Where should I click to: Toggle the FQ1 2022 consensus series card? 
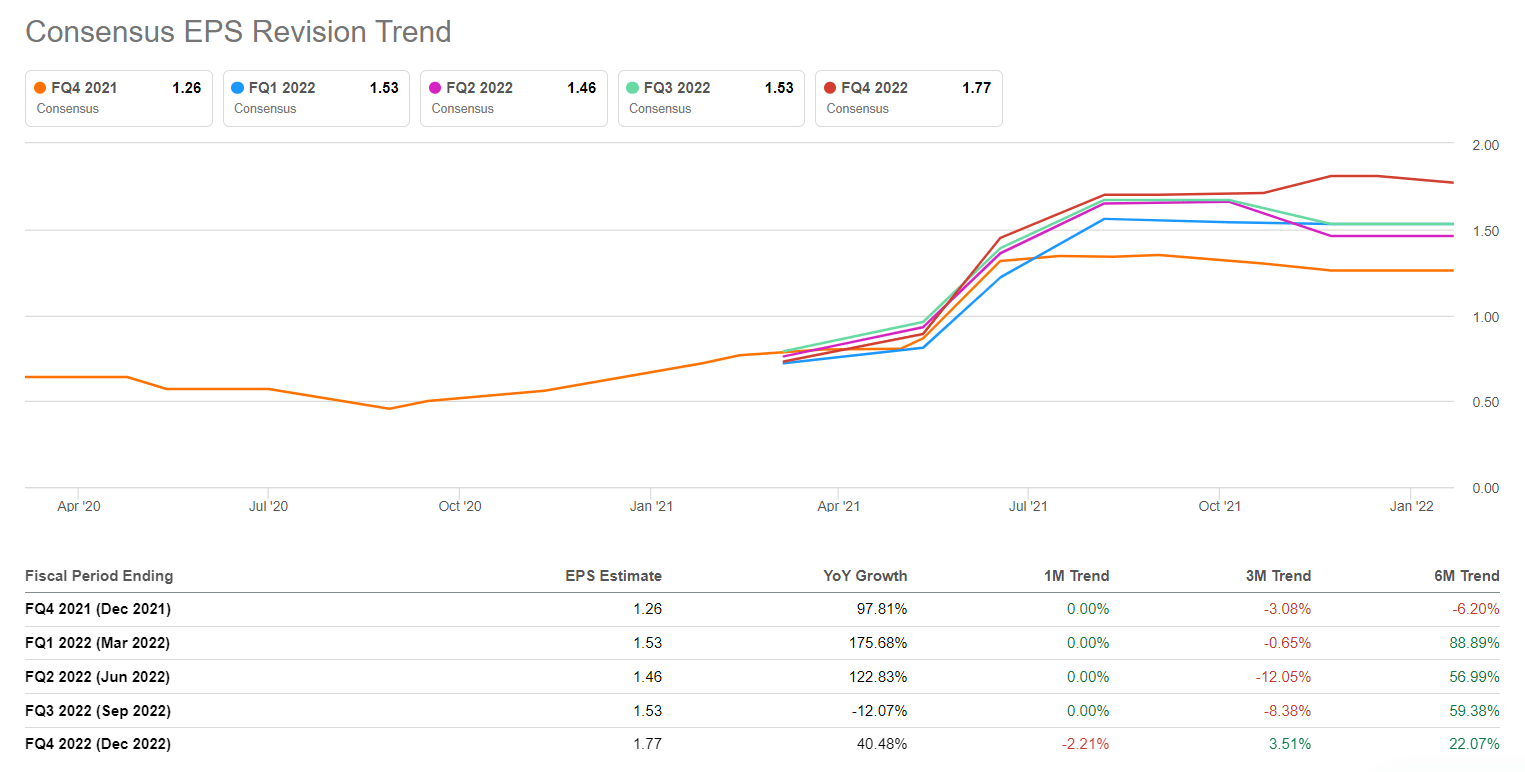316,98
